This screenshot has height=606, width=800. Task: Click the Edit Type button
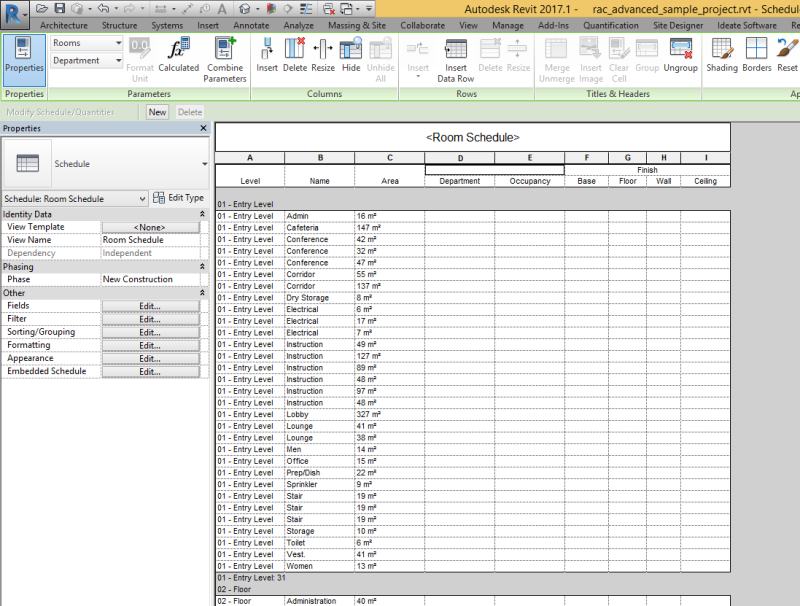click(179, 197)
